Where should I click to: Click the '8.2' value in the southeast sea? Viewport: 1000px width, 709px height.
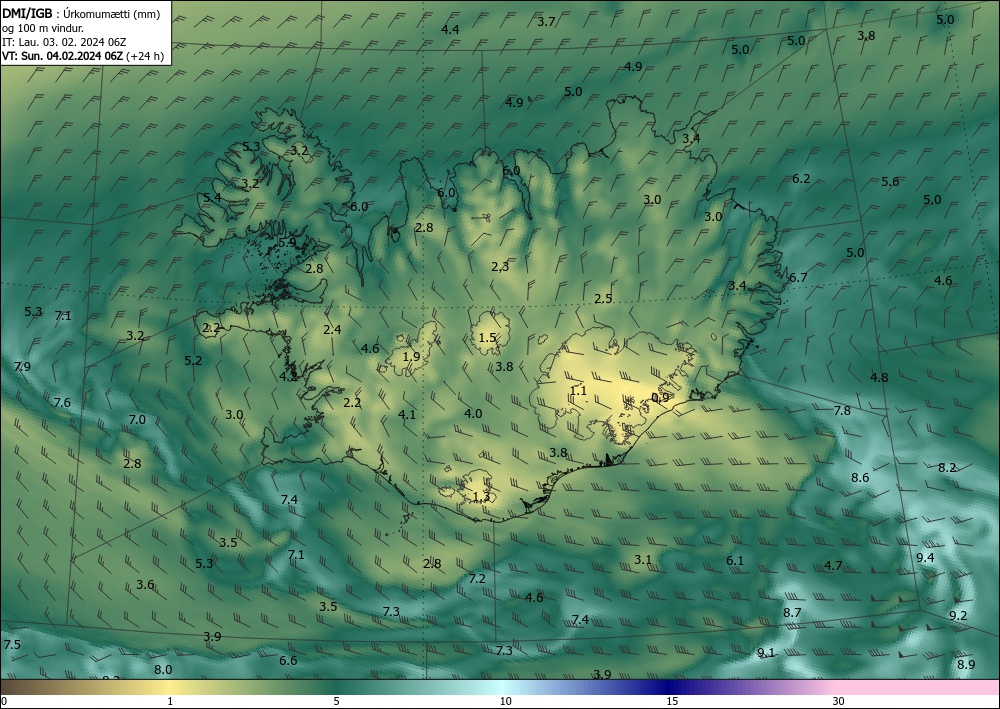coord(947,467)
